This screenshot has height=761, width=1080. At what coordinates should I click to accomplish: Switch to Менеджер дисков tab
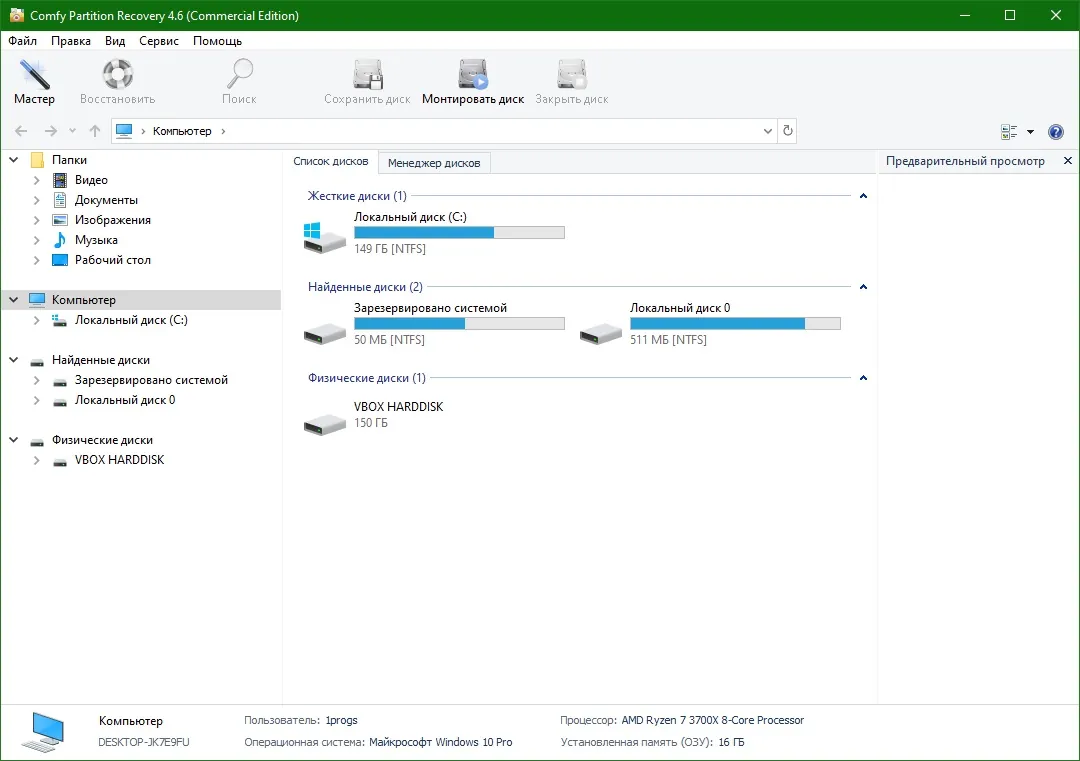(x=434, y=163)
